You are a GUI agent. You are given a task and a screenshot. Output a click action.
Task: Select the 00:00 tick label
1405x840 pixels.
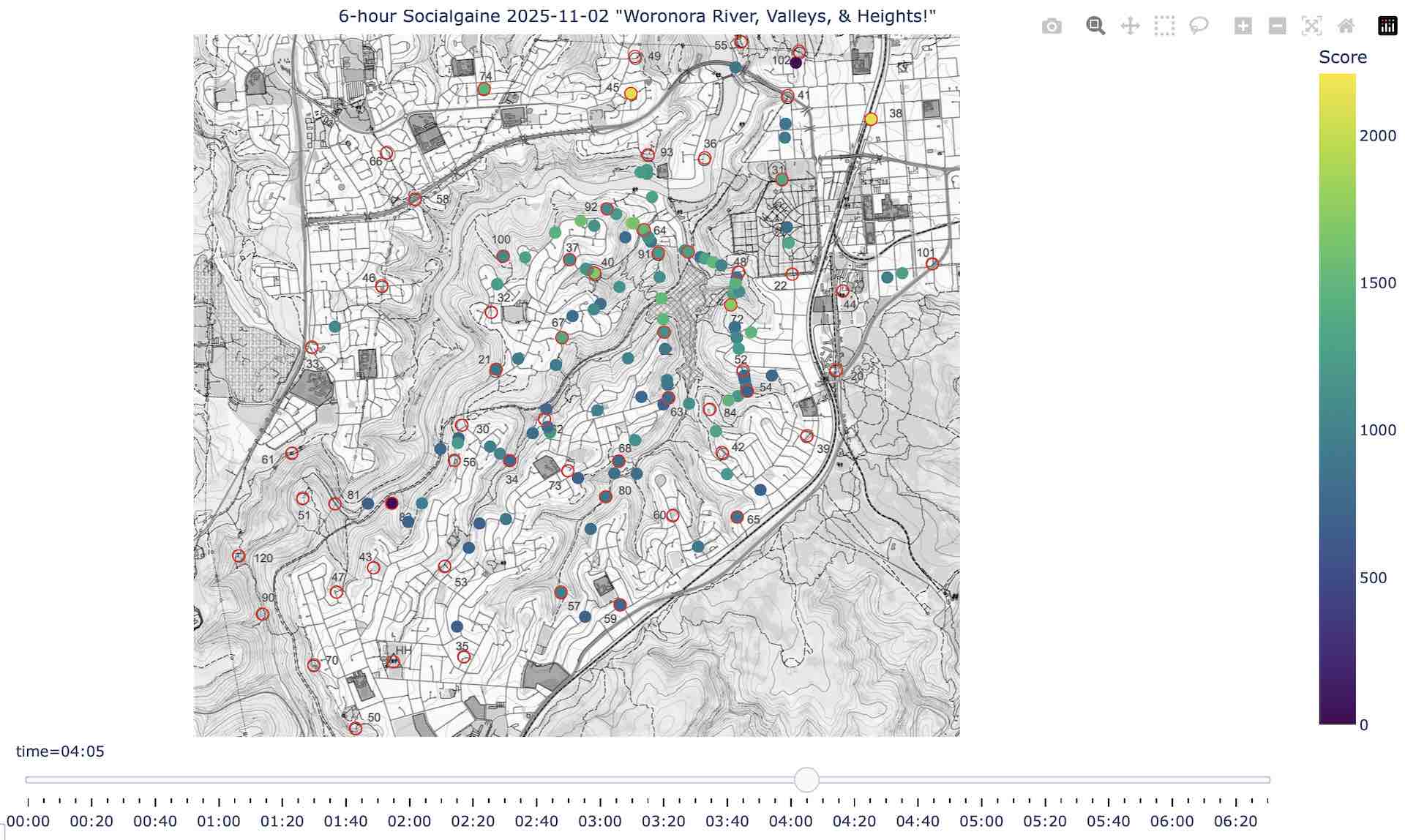click(28, 822)
